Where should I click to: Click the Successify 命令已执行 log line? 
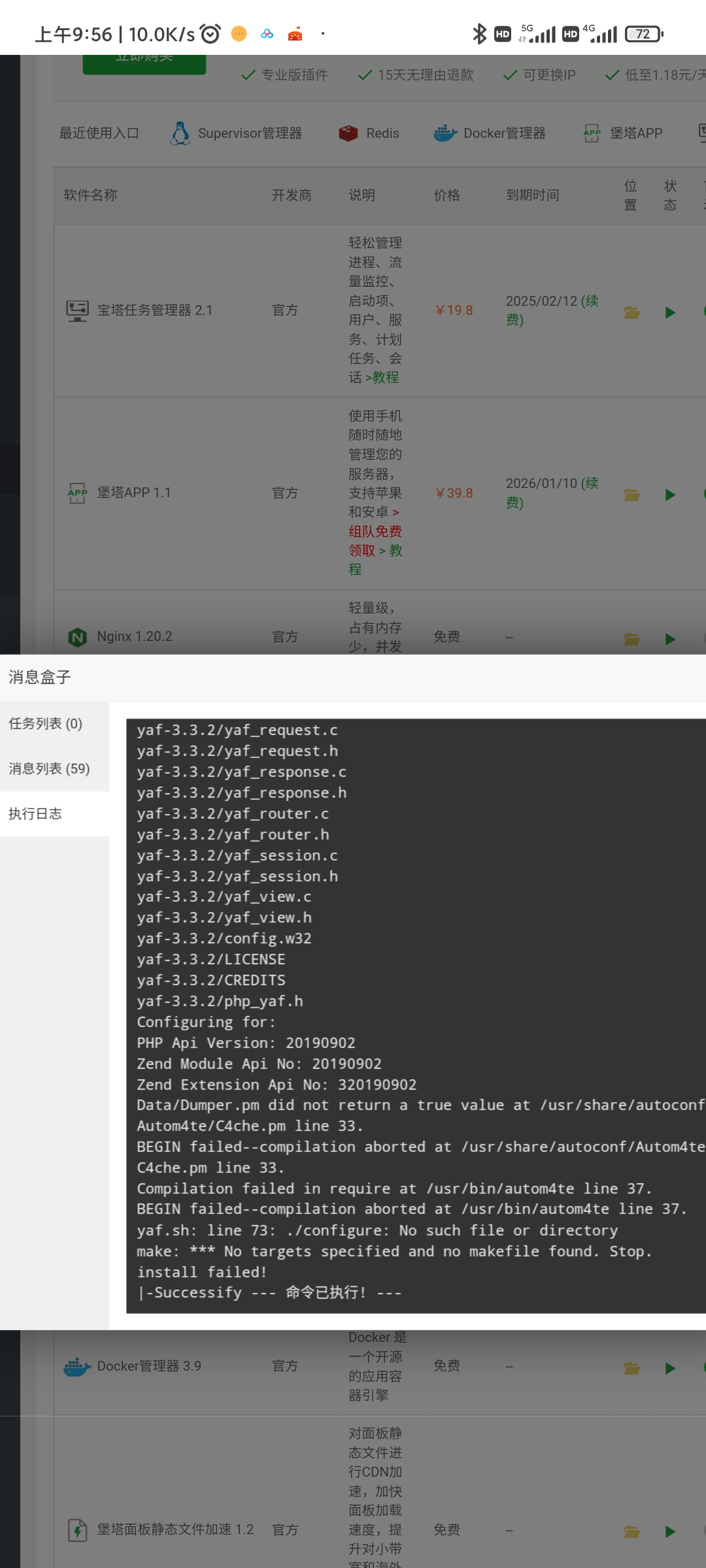pyautogui.click(x=269, y=1293)
